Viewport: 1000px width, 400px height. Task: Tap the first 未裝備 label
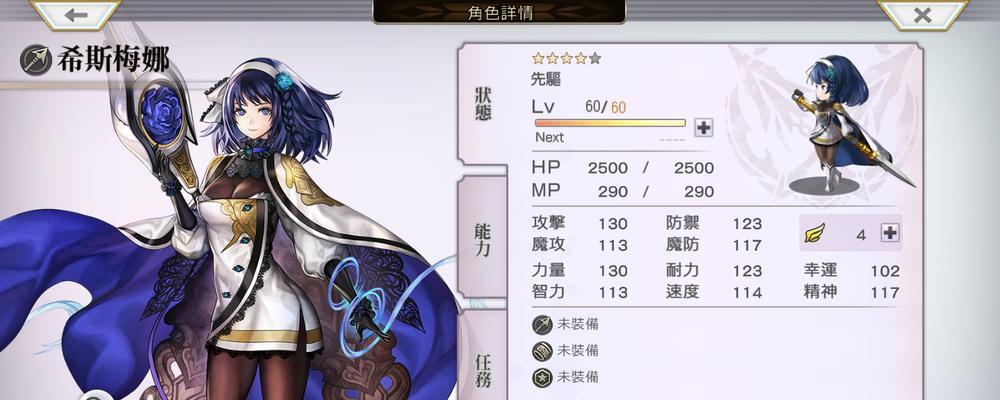click(578, 324)
